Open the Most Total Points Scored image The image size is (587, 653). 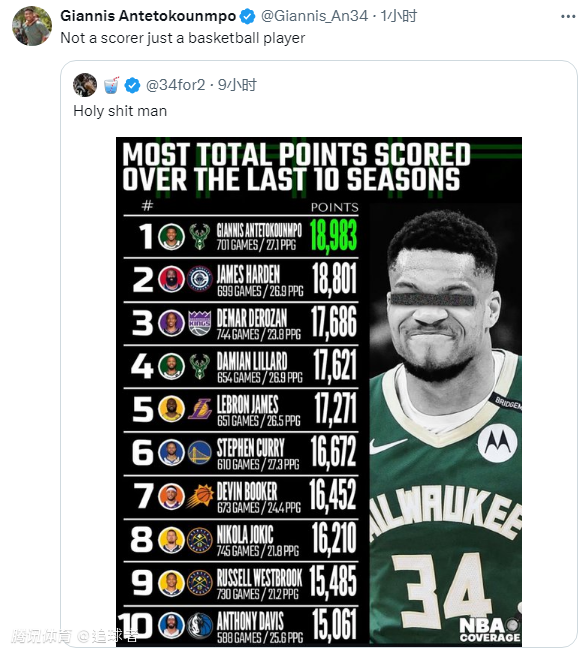tap(318, 391)
